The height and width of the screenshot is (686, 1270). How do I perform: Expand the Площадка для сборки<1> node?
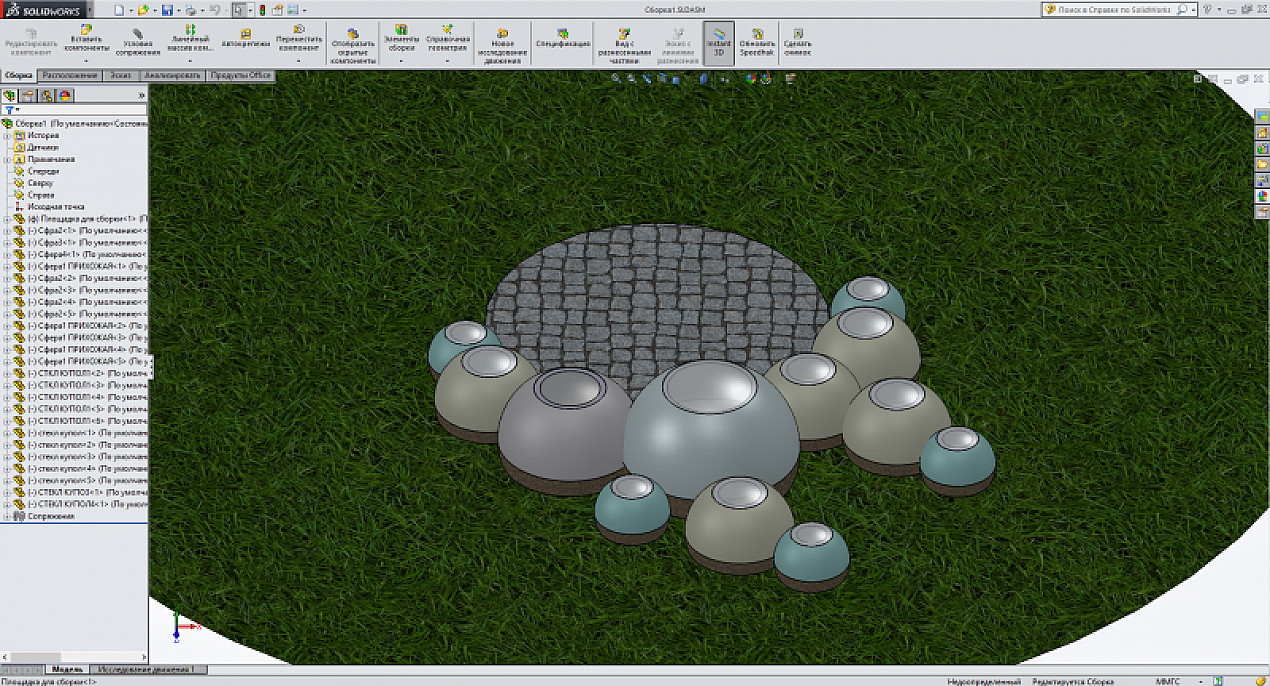point(7,218)
